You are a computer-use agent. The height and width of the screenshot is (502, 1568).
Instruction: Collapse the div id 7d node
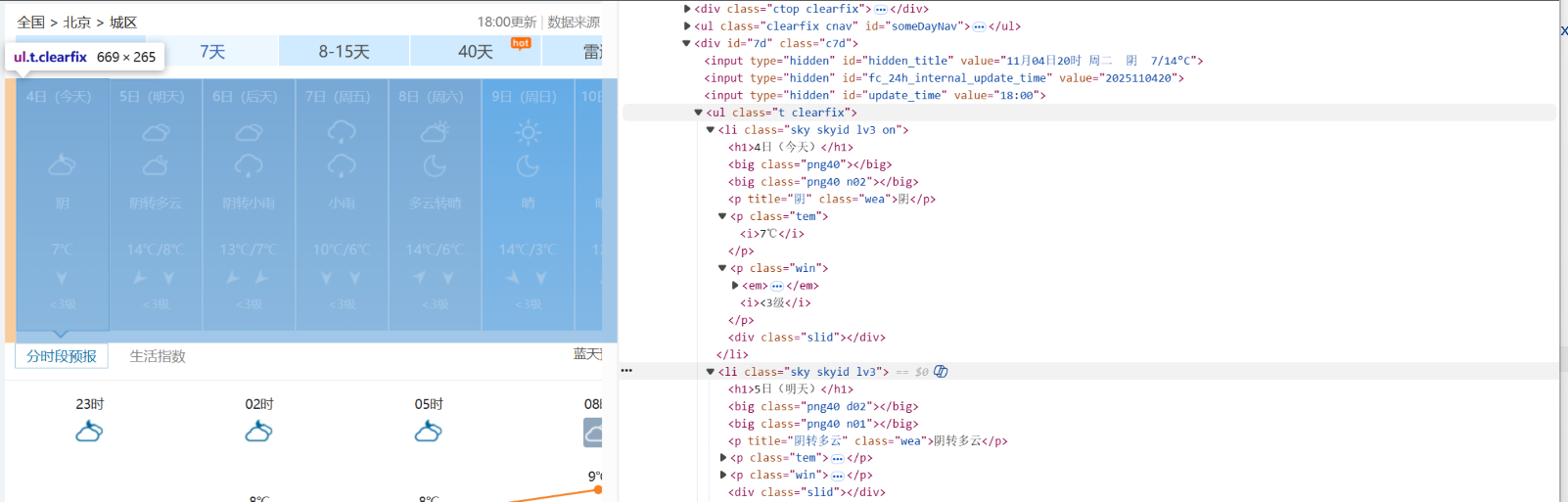tap(686, 43)
